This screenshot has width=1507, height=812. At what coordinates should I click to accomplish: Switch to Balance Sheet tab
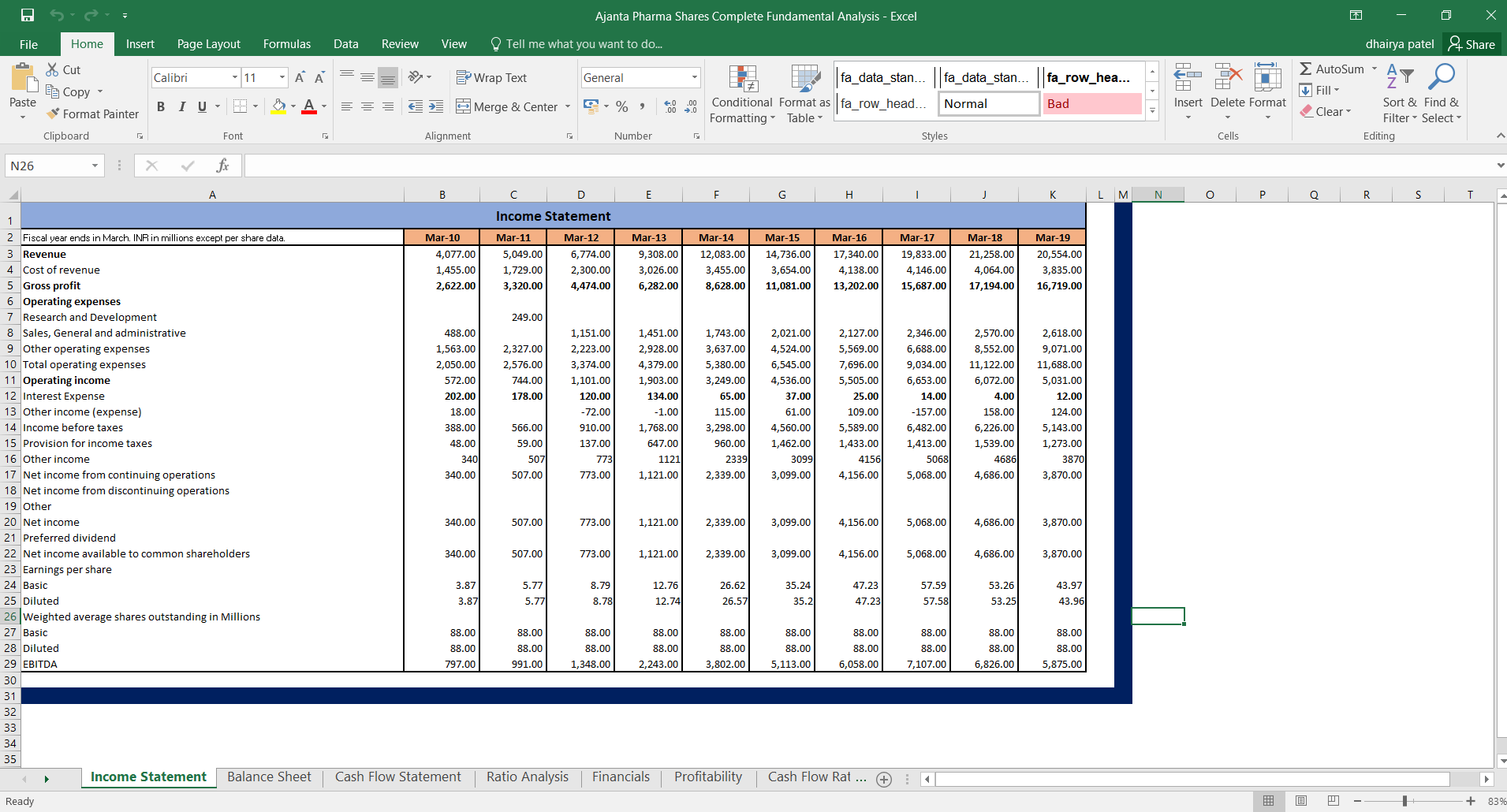(269, 777)
